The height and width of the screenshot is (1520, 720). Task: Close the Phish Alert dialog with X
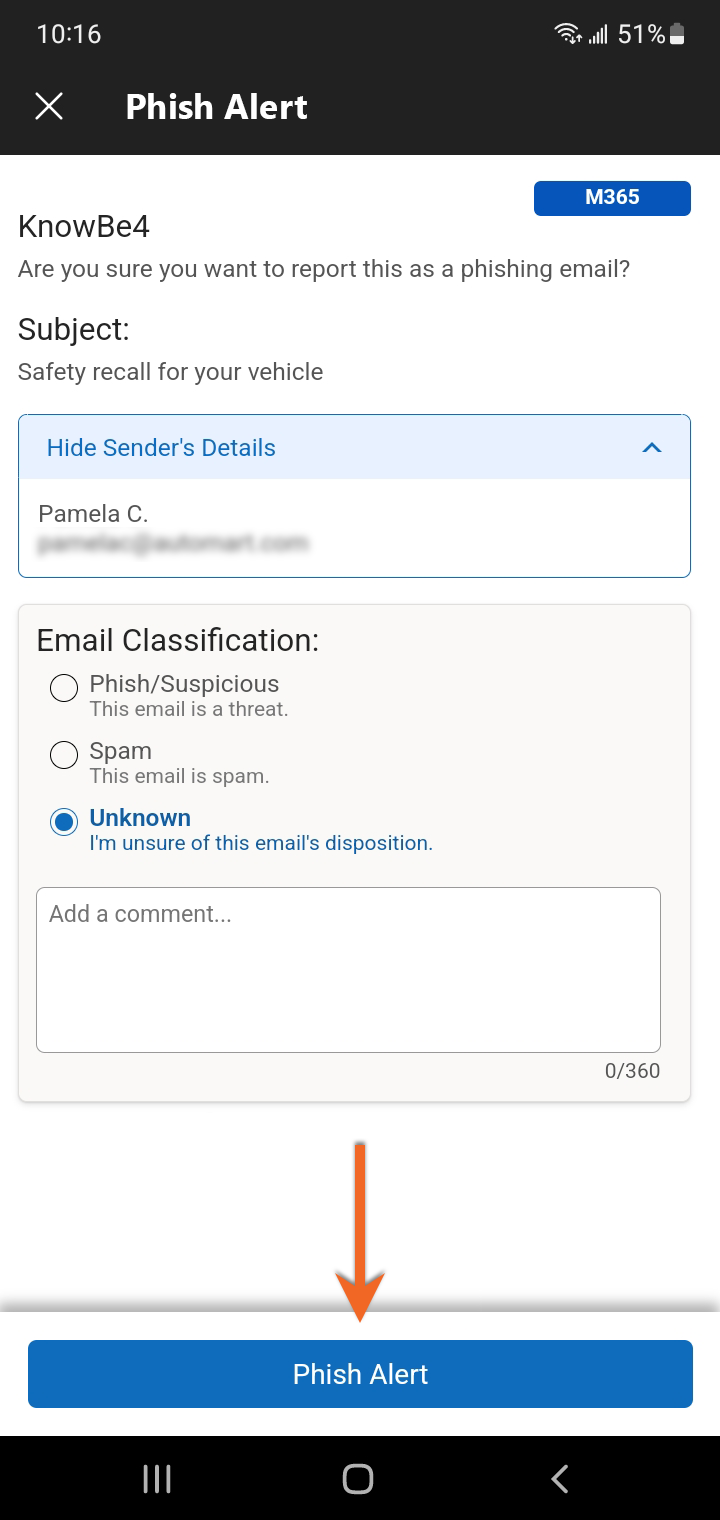(x=49, y=106)
